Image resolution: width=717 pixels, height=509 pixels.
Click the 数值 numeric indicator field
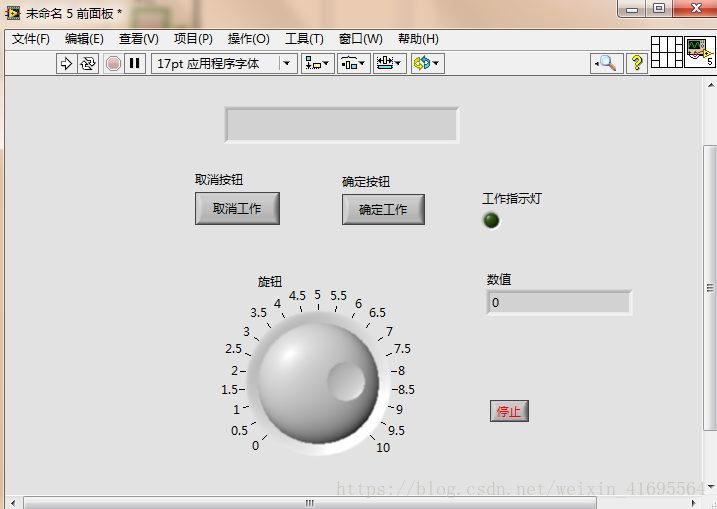559,302
